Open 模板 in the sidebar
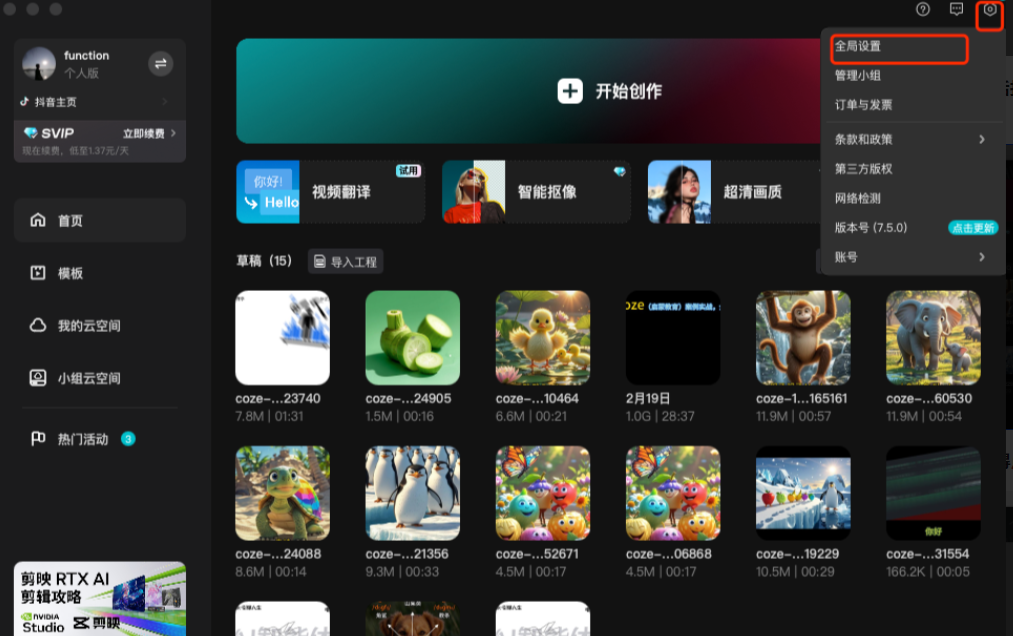 [70, 273]
